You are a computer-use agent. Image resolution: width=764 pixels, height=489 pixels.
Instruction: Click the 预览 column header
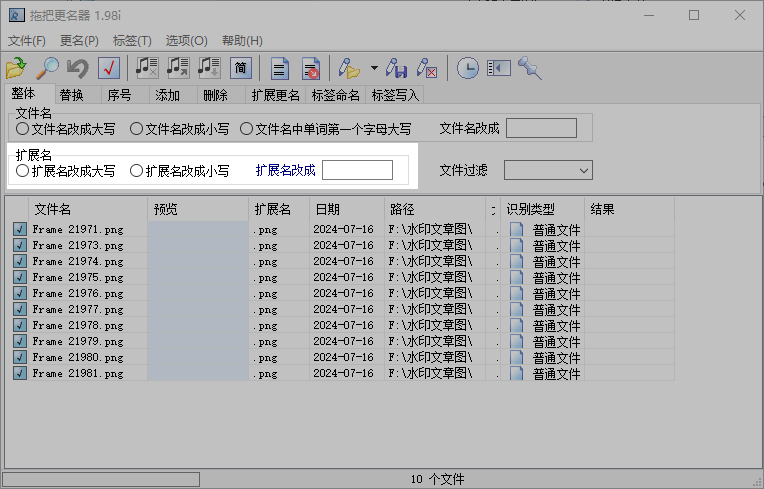tap(198, 209)
